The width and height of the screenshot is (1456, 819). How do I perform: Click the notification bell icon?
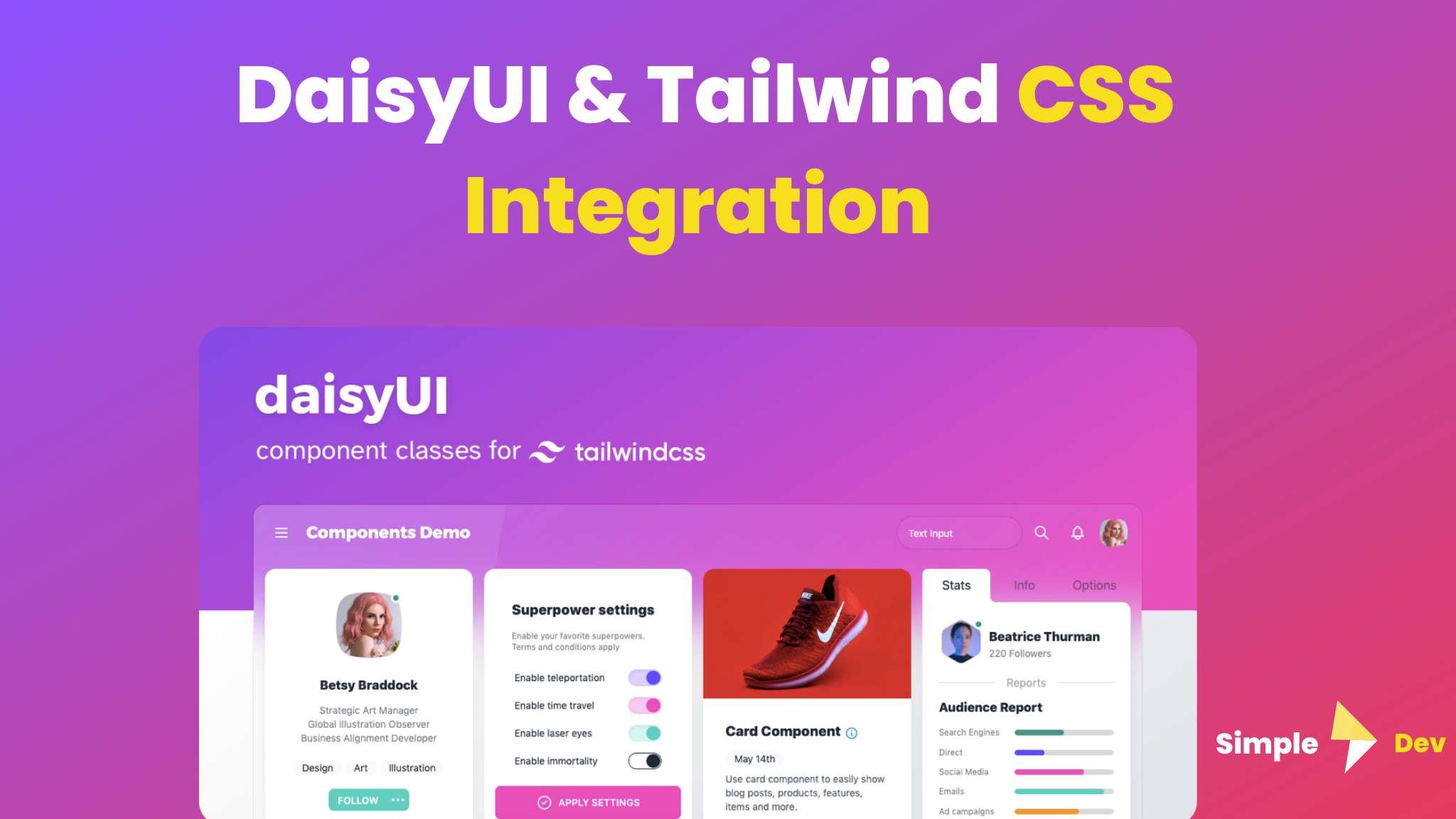pyautogui.click(x=1078, y=533)
